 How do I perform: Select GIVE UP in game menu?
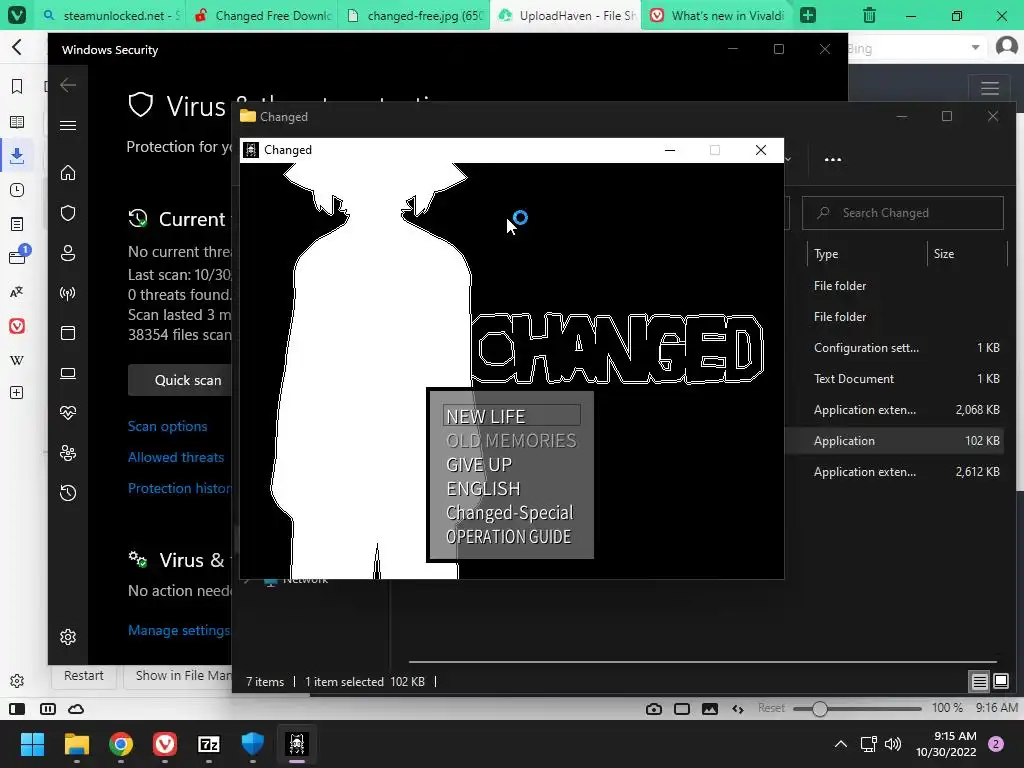[x=479, y=464]
